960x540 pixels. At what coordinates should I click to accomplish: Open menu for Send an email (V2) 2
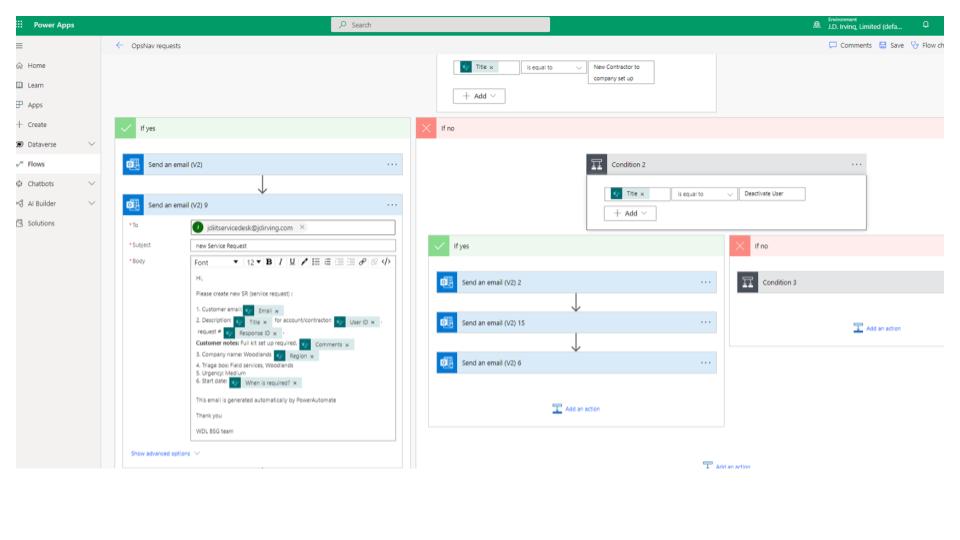click(x=705, y=282)
